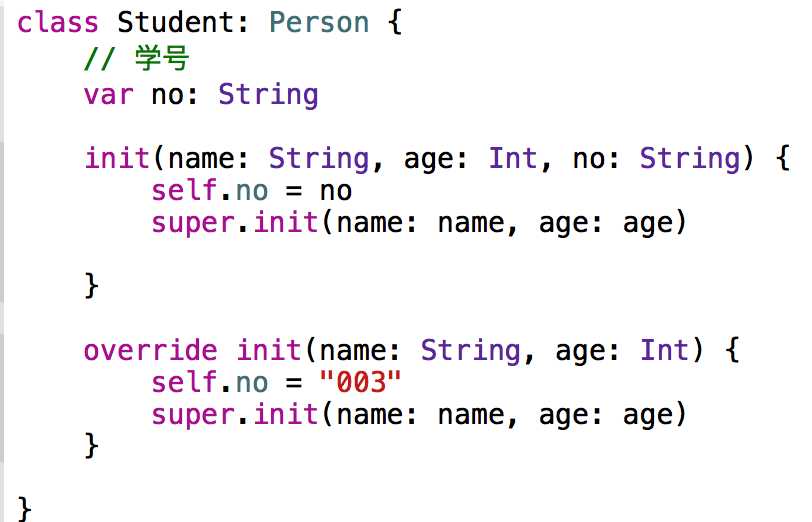Click Int type in the override init signature
Image resolution: width=812 pixels, height=522 pixels.
(x=665, y=350)
